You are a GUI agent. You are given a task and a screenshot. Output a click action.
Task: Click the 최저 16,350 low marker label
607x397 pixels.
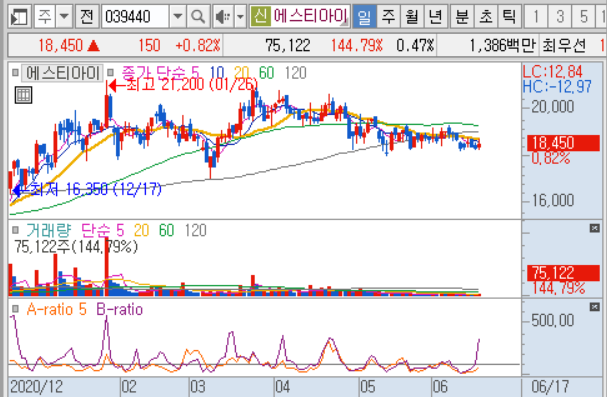(x=87, y=189)
